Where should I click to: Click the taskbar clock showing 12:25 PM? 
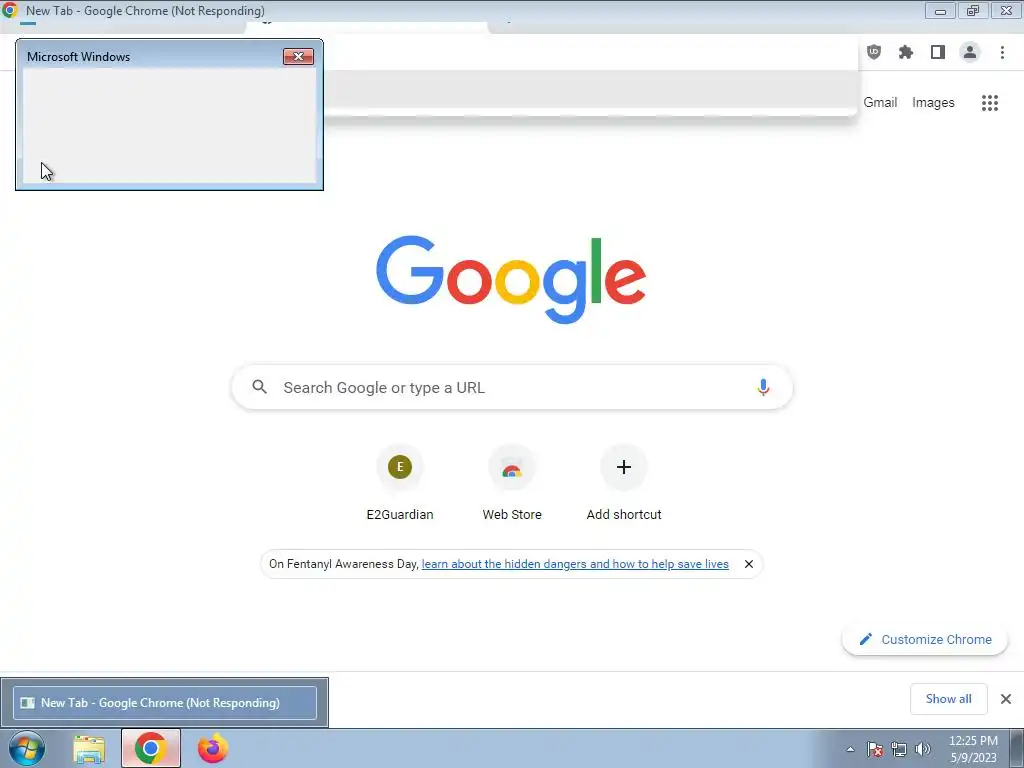(973, 749)
